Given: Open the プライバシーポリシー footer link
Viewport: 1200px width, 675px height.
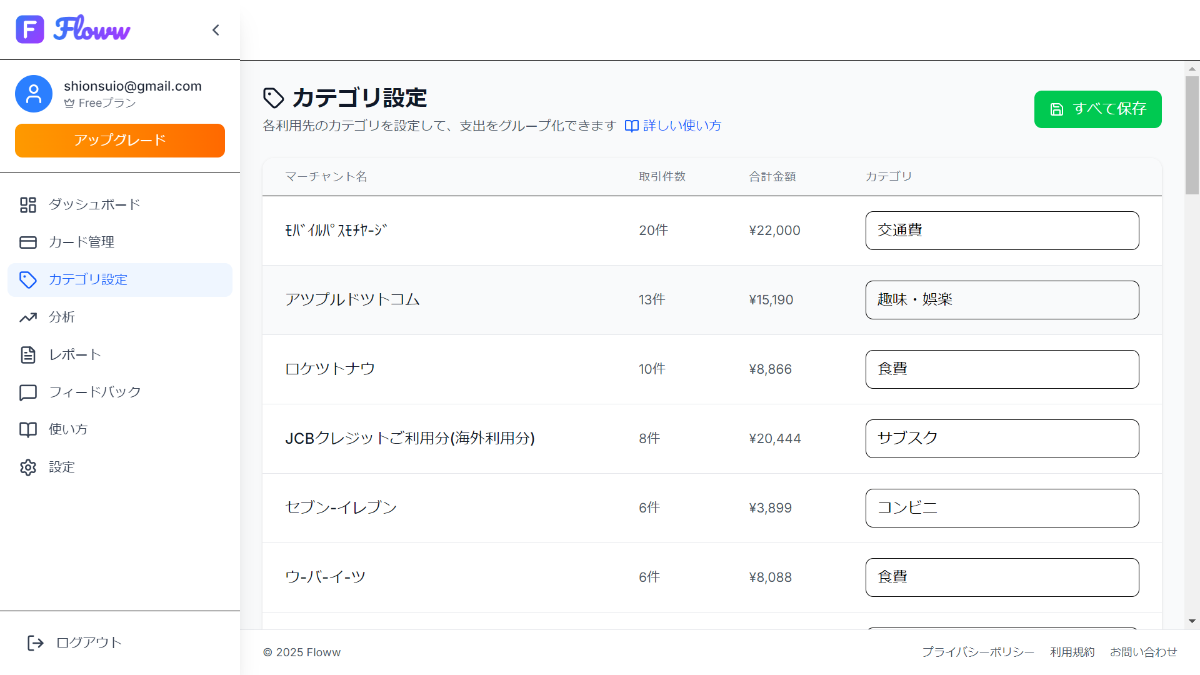Looking at the screenshot, I should (x=977, y=652).
